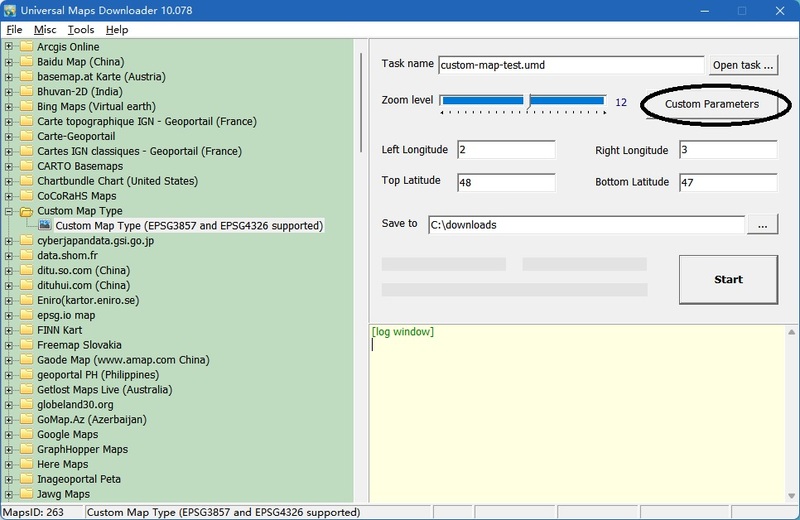Expand the CARTO Basemaps tree node
800x520 pixels.
click(x=9, y=167)
